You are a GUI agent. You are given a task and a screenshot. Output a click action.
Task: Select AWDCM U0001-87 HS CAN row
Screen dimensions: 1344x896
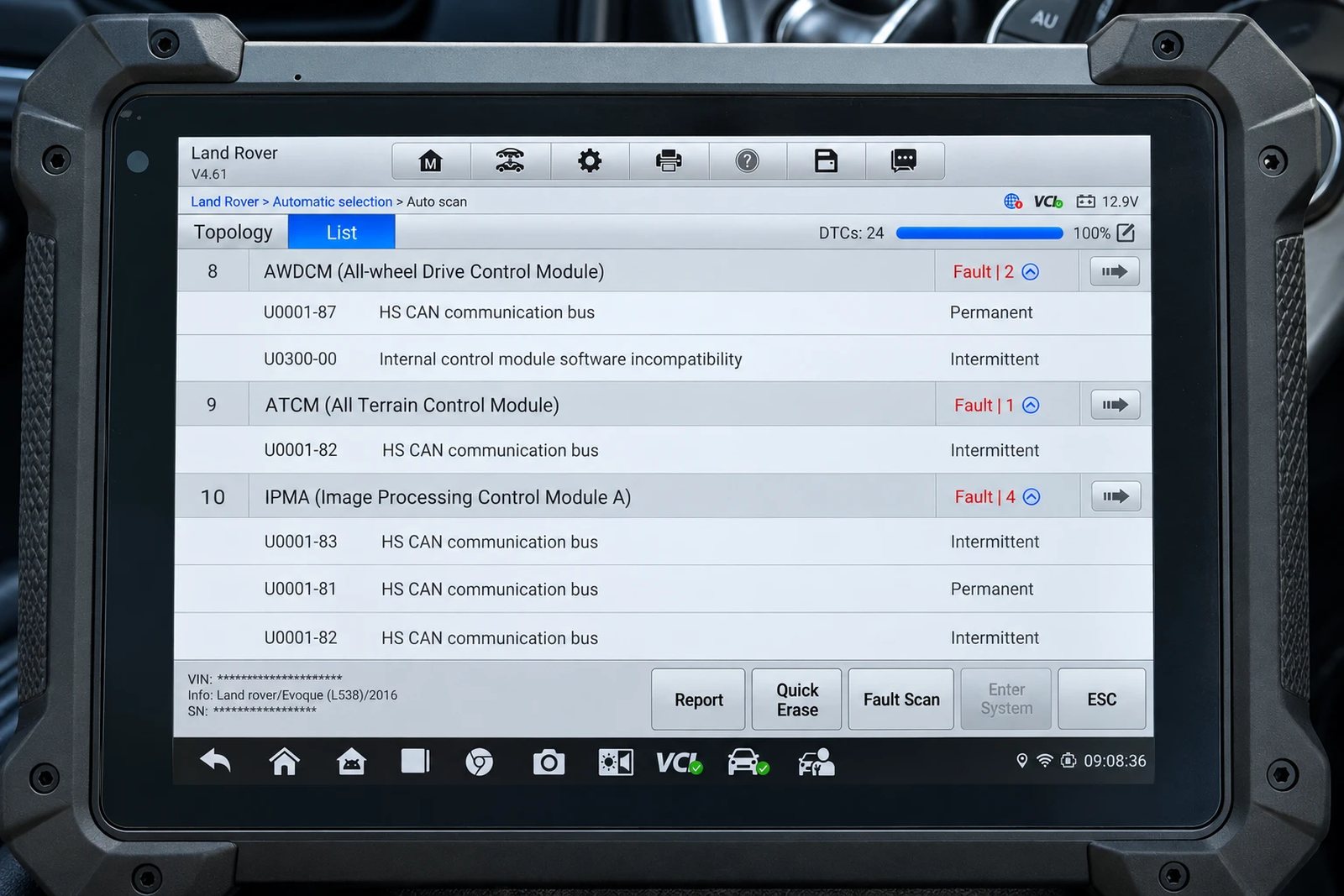click(664, 312)
